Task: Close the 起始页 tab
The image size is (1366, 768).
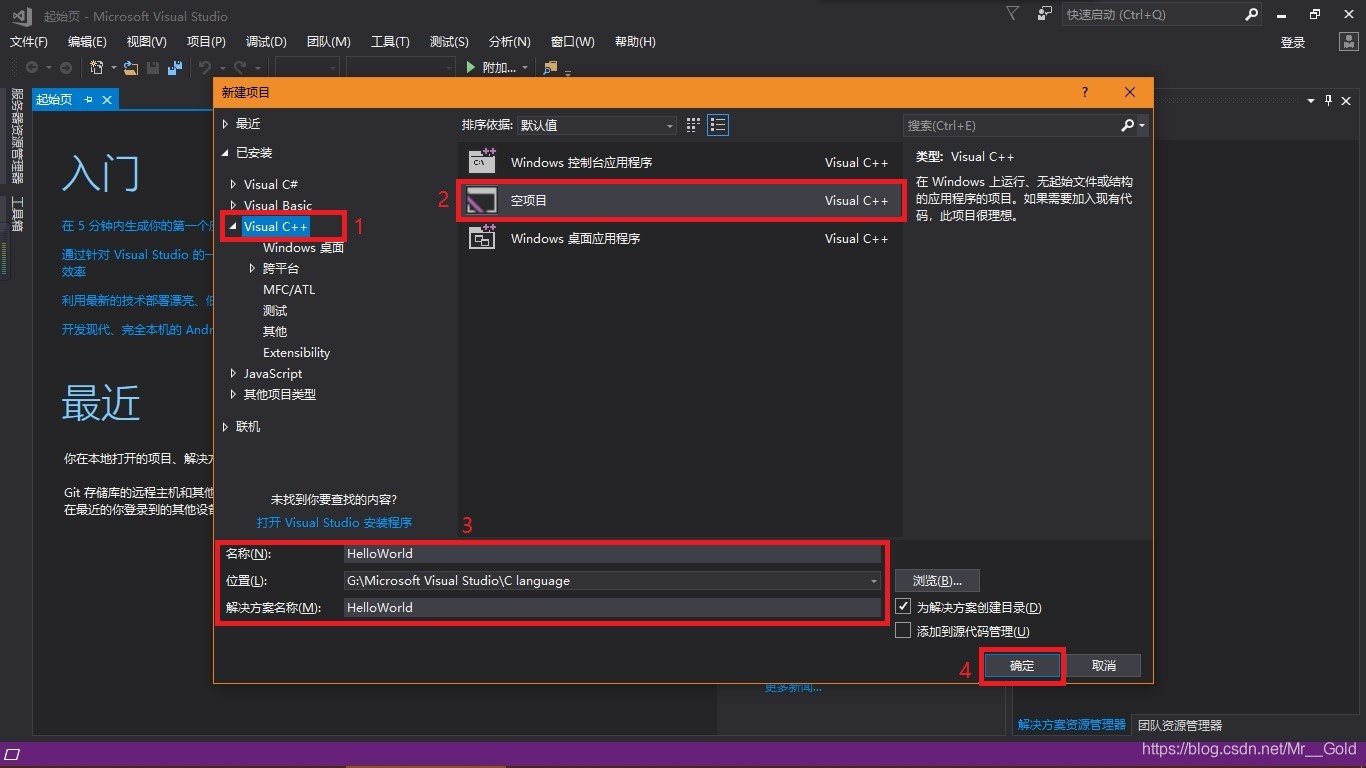Action: (106, 99)
